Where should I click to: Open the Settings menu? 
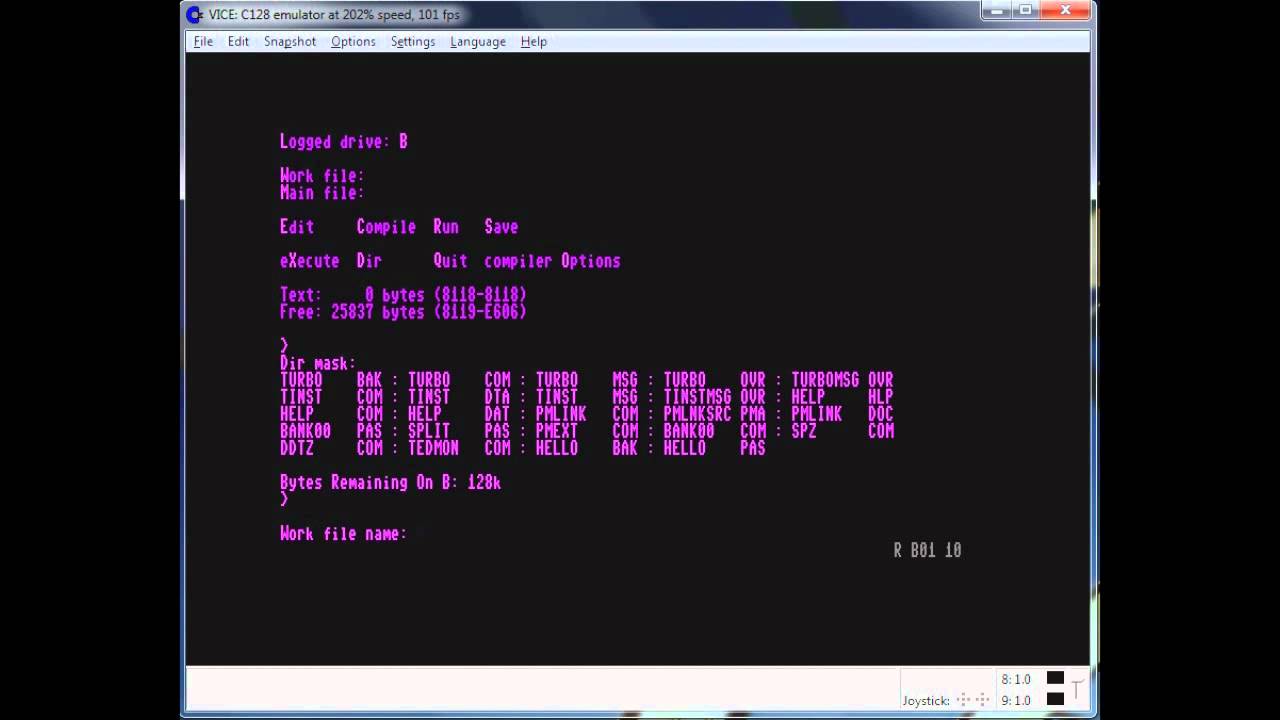coord(413,41)
